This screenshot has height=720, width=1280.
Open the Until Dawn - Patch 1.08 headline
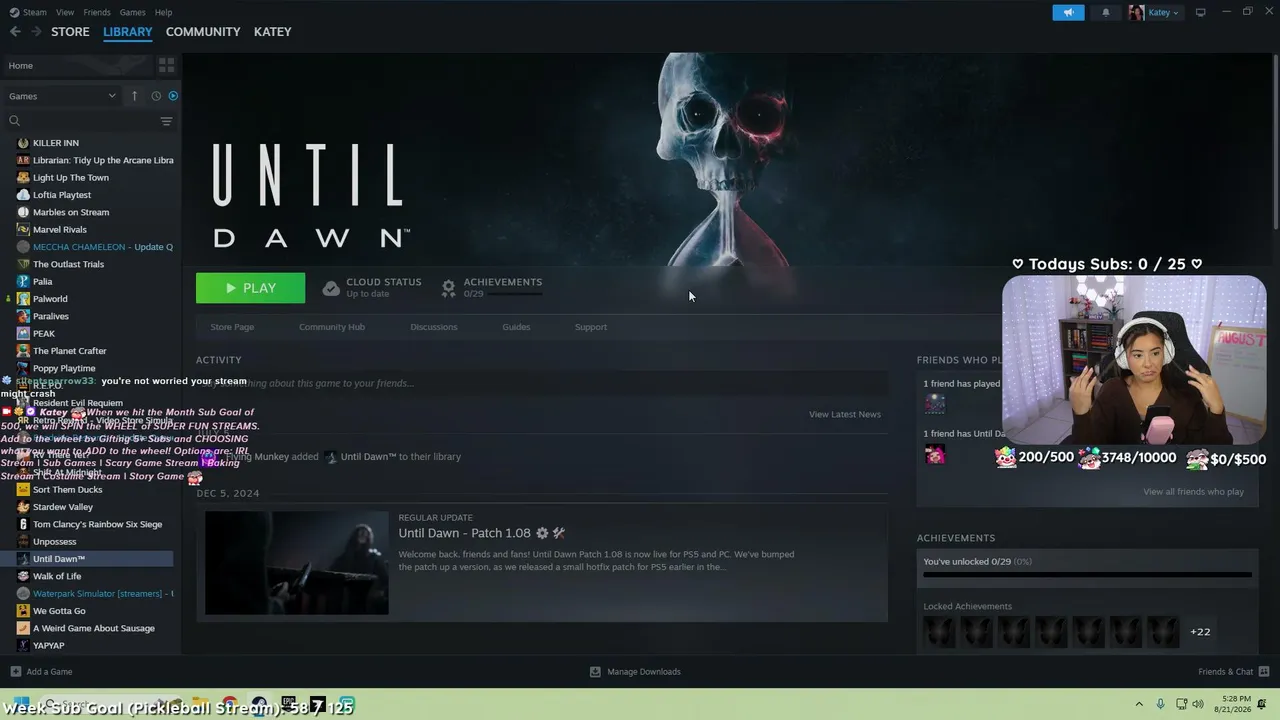[x=464, y=533]
